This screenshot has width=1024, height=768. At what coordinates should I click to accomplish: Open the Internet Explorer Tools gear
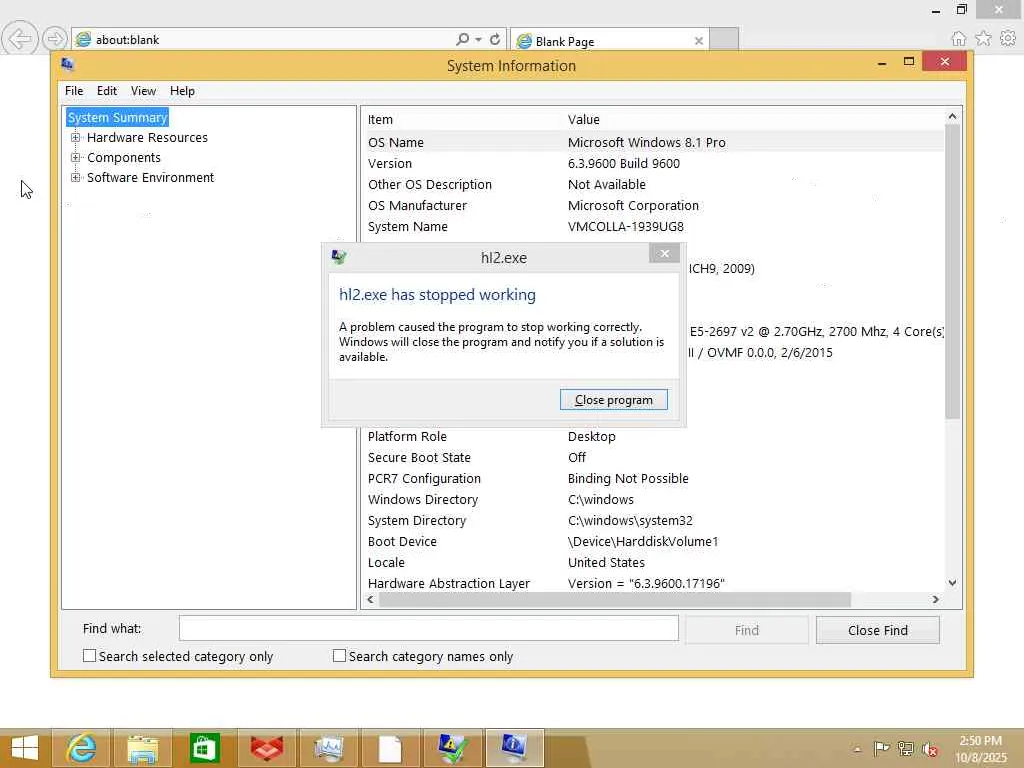coord(1008,39)
